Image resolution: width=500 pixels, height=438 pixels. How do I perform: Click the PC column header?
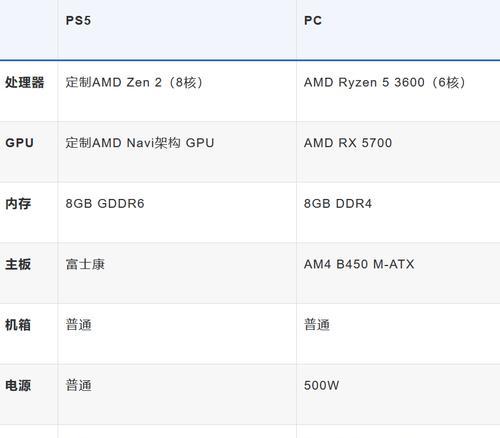click(313, 21)
